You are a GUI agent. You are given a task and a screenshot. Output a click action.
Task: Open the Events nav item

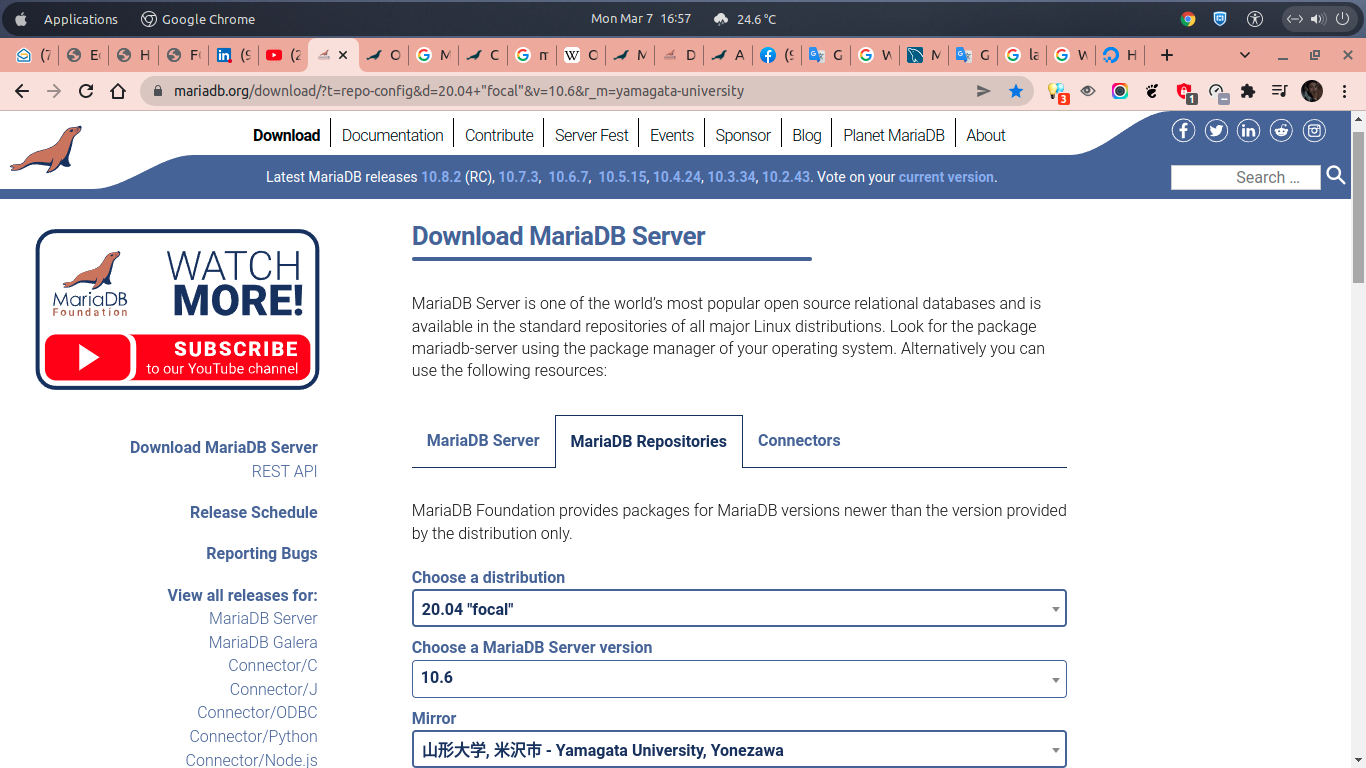[671, 135]
